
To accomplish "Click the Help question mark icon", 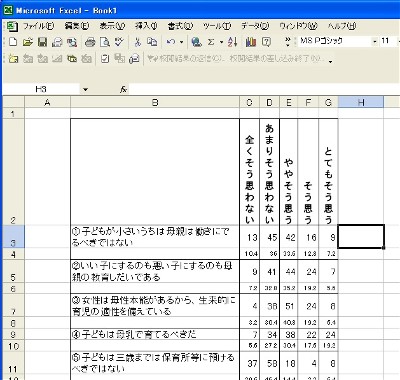I will pyautogui.click(x=266, y=42).
